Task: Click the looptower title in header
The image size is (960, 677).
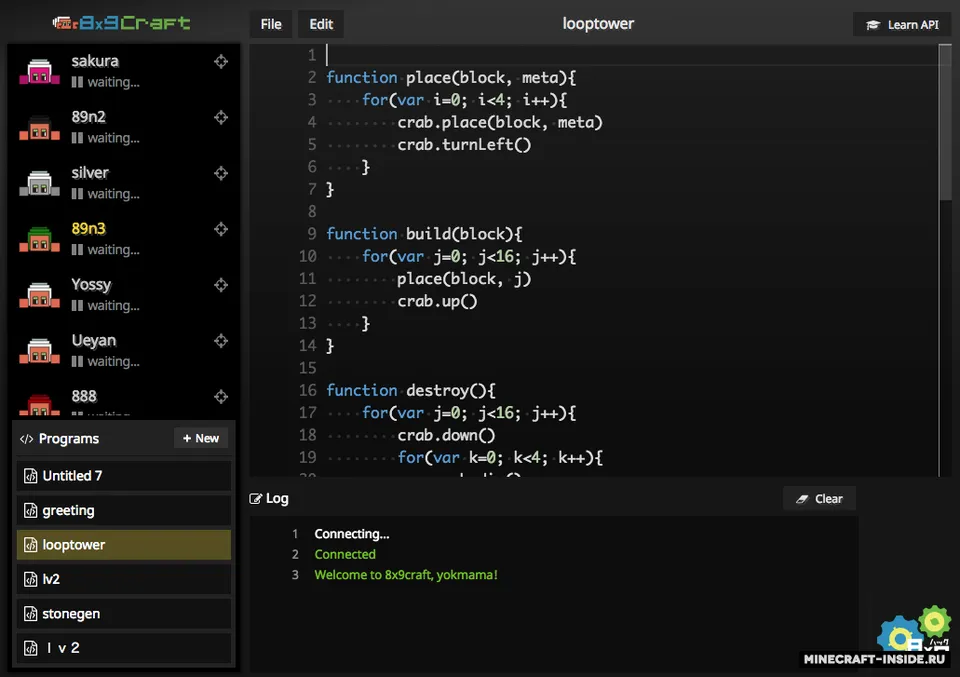Action: click(x=598, y=24)
